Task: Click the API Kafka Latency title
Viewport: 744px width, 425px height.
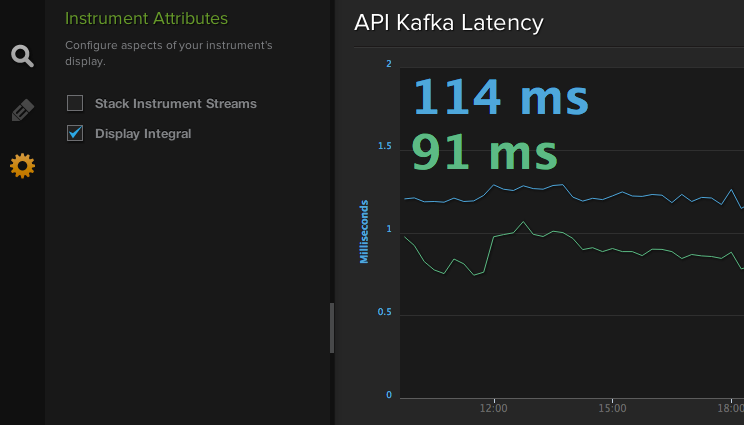Action: 448,23
